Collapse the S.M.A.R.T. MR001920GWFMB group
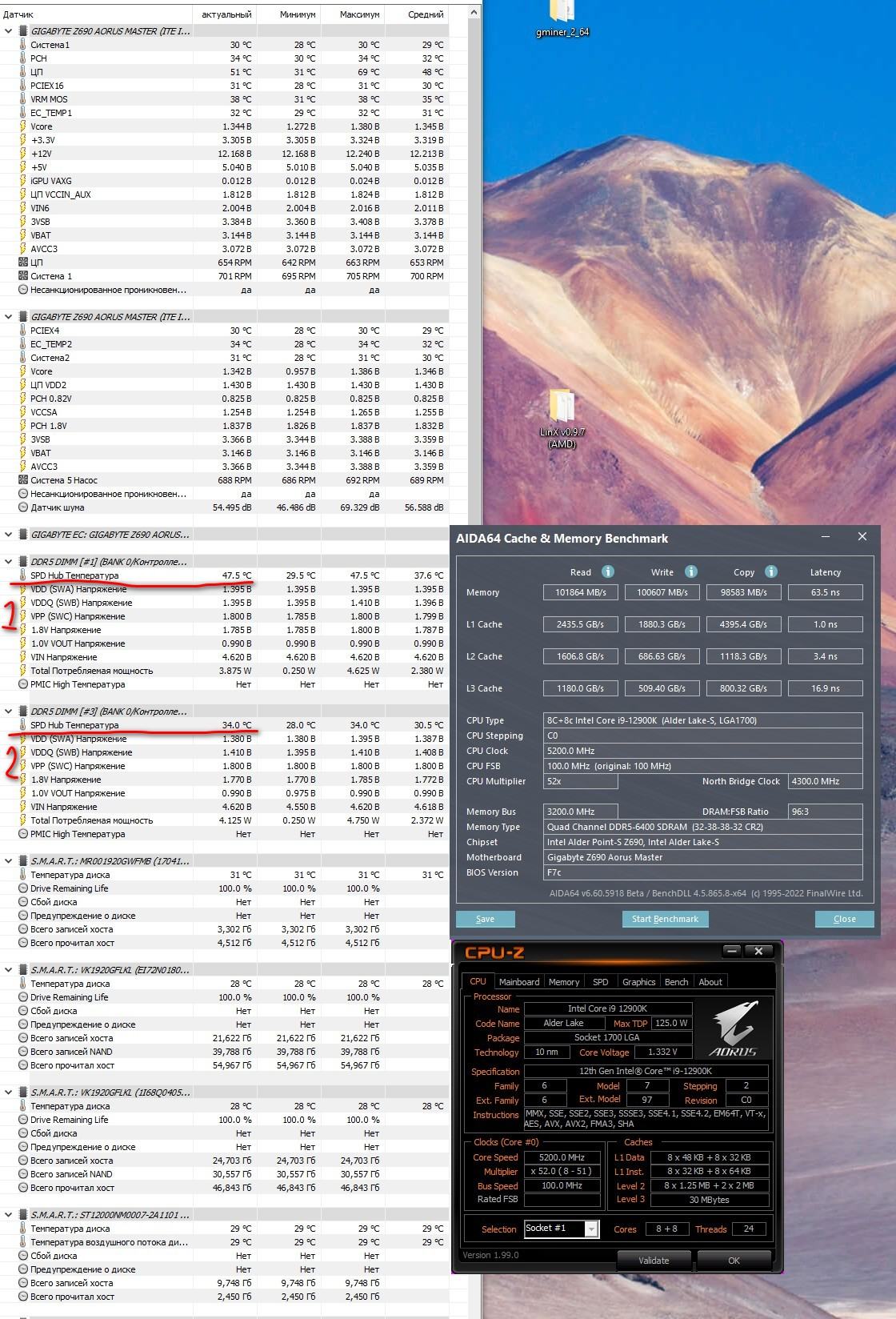The image size is (896, 1319). coord(9,861)
